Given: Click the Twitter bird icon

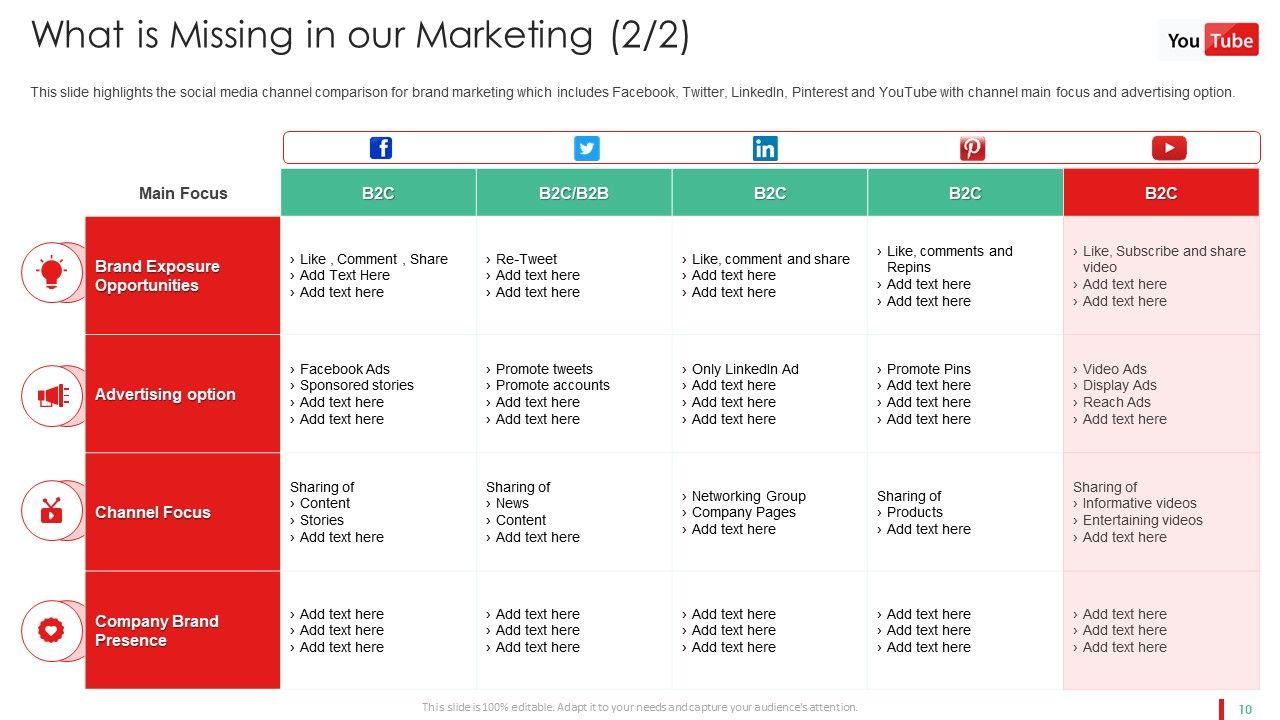Looking at the screenshot, I should point(587,148).
